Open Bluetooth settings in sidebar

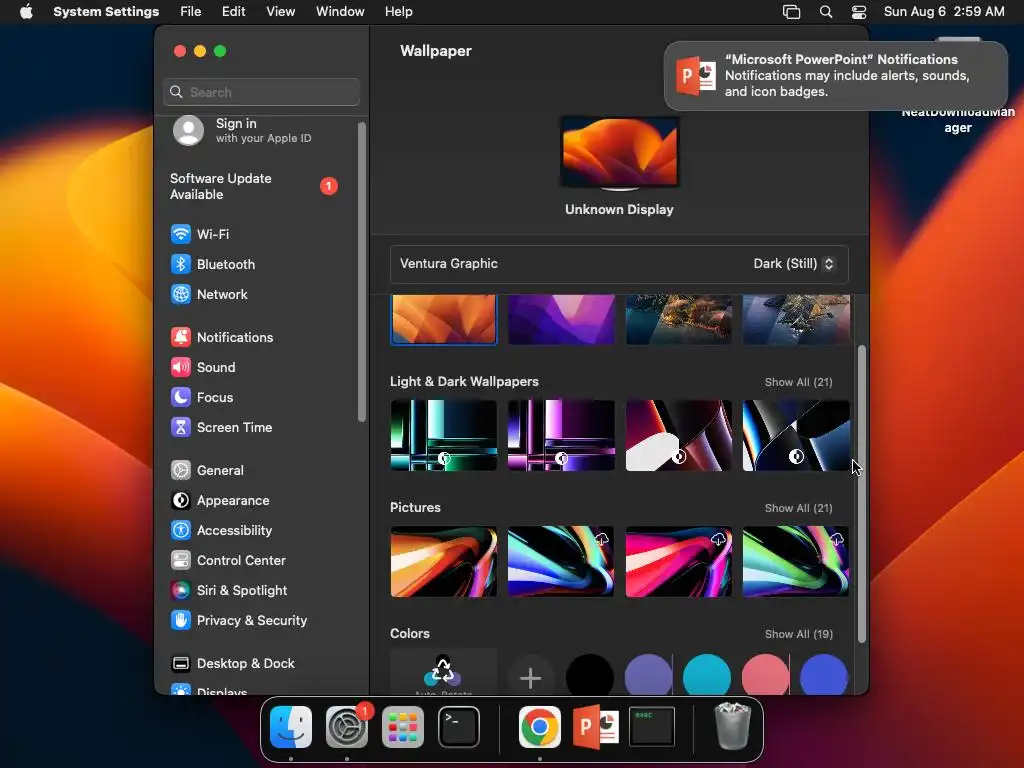tap(213, 264)
